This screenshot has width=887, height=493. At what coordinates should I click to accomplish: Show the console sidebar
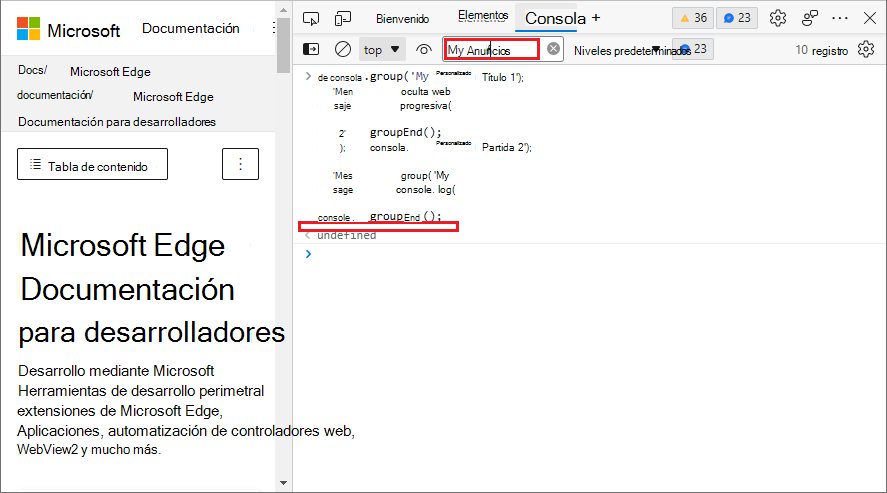pos(311,50)
